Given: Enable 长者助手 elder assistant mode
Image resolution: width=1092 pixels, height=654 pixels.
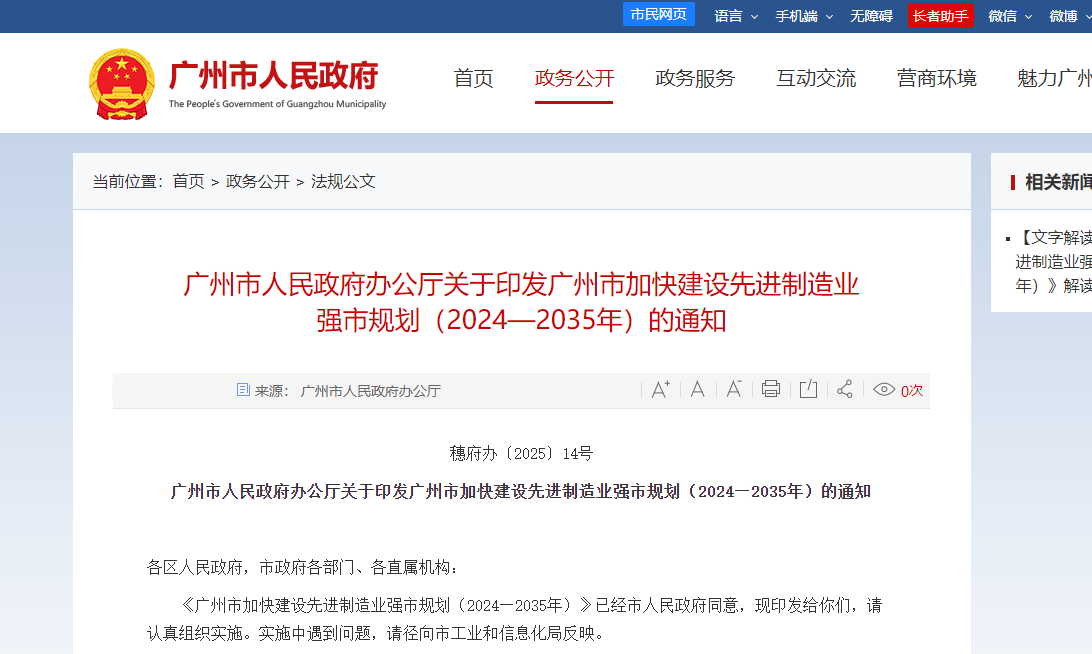Looking at the screenshot, I should (940, 16).
